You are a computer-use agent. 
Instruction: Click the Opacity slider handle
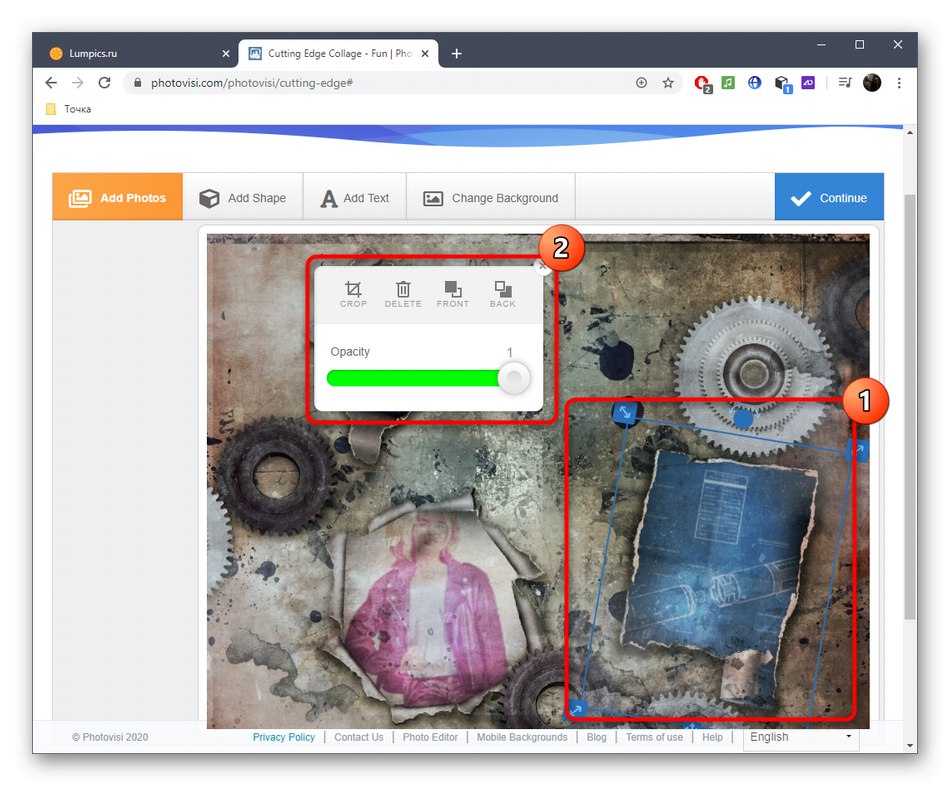pos(514,378)
